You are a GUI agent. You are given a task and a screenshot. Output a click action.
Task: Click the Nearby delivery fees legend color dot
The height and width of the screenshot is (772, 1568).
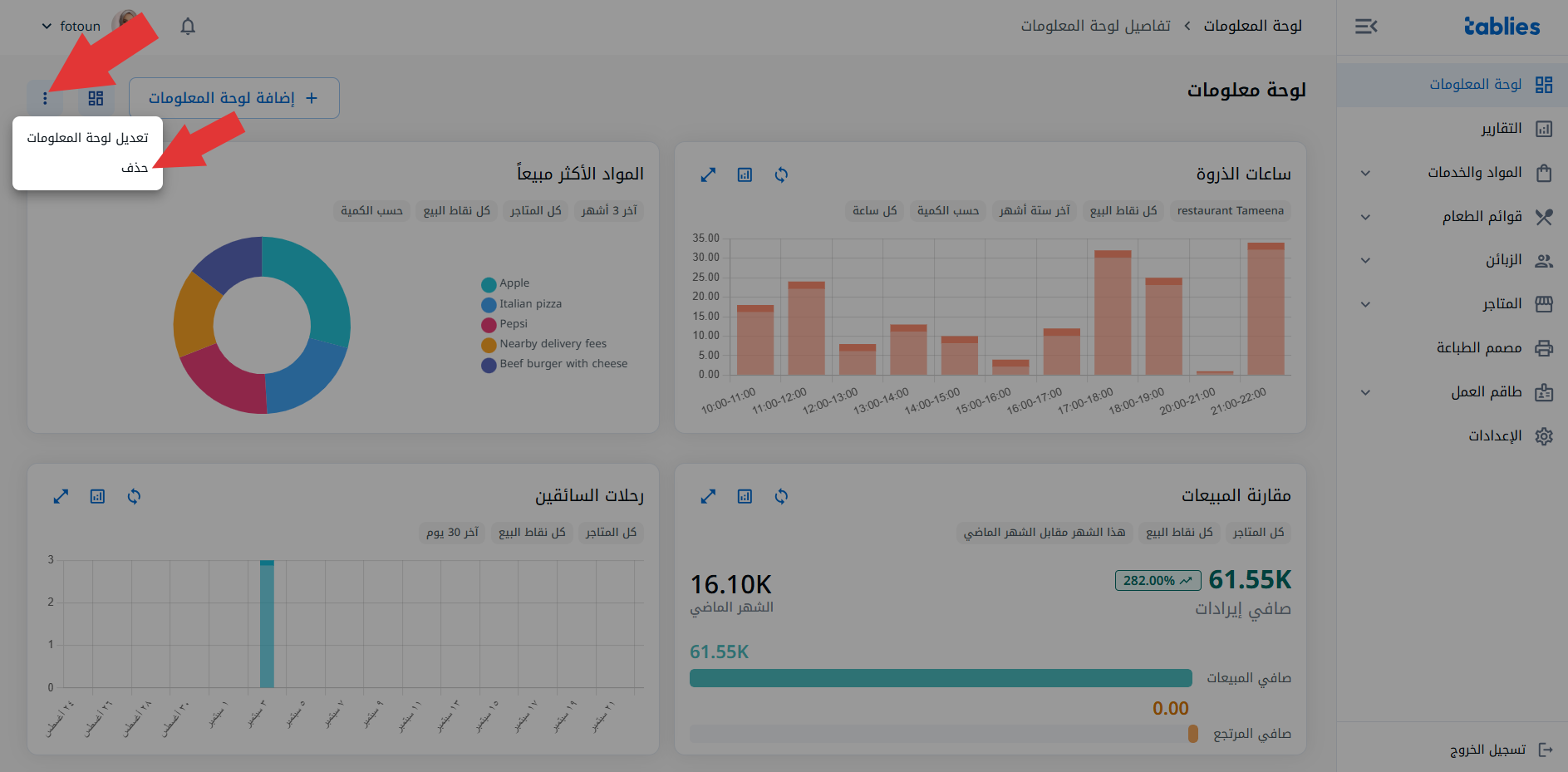(489, 345)
